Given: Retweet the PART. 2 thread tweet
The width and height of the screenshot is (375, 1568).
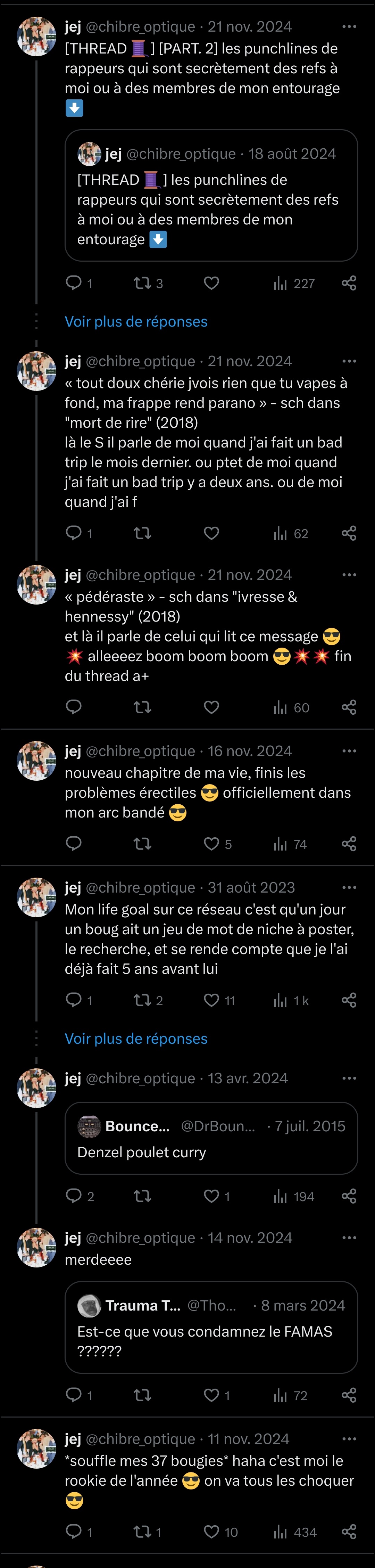Looking at the screenshot, I should tap(142, 282).
